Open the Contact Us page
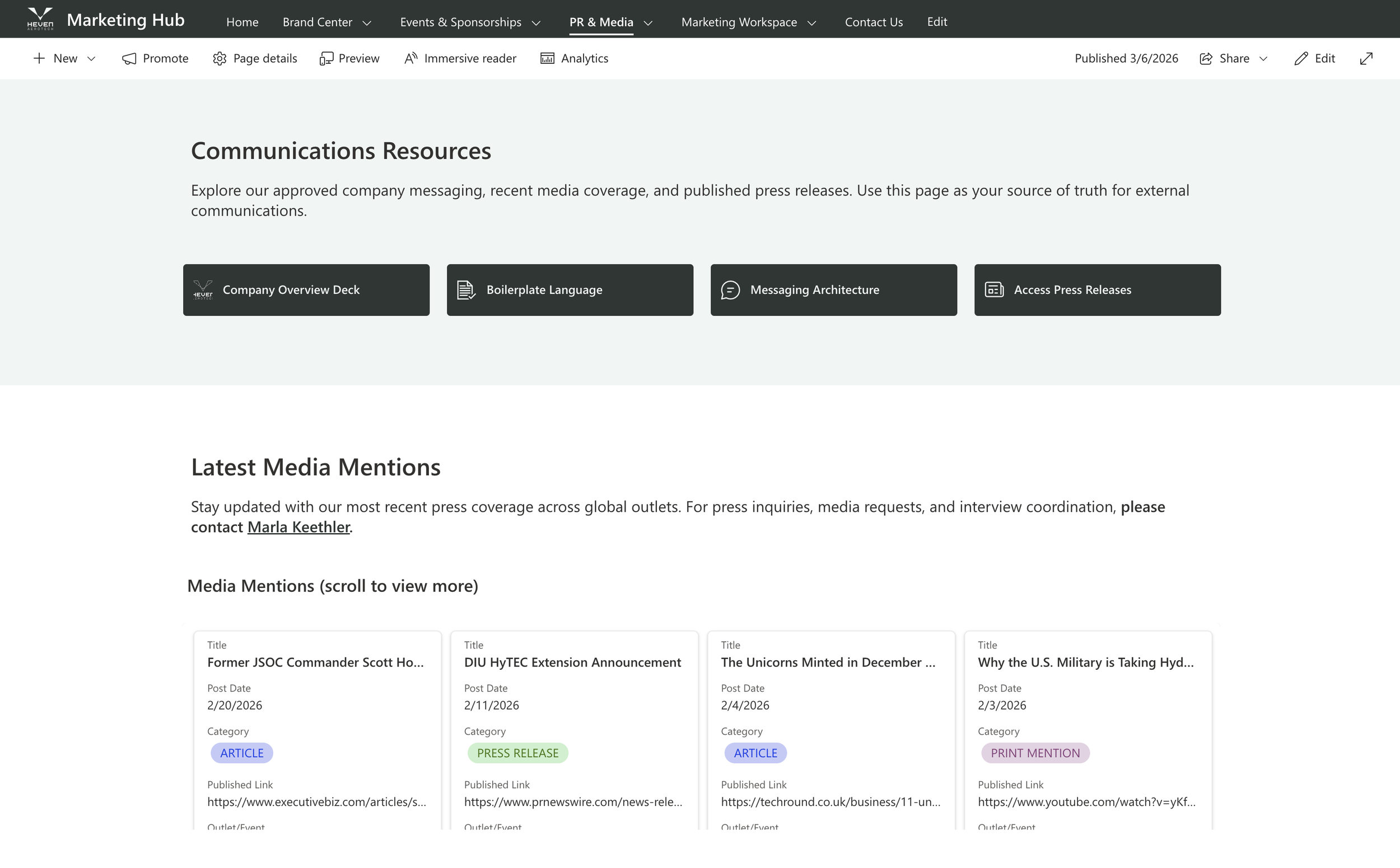Viewport: 1400px width, 868px height. click(873, 22)
